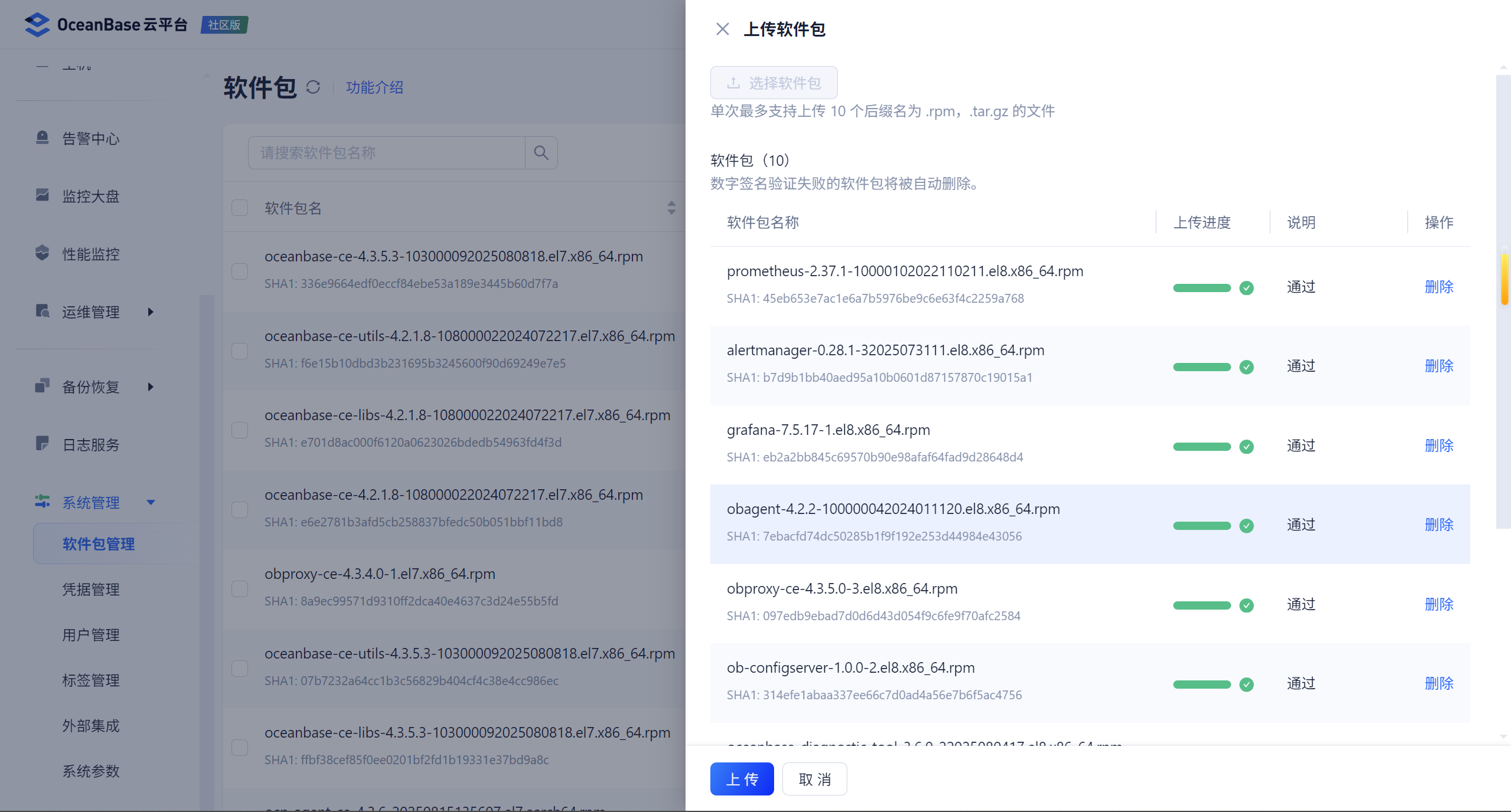The image size is (1511, 812).
Task: Check the oceanbase-ce-4.3.5.3 package checkbox
Action: (240, 271)
